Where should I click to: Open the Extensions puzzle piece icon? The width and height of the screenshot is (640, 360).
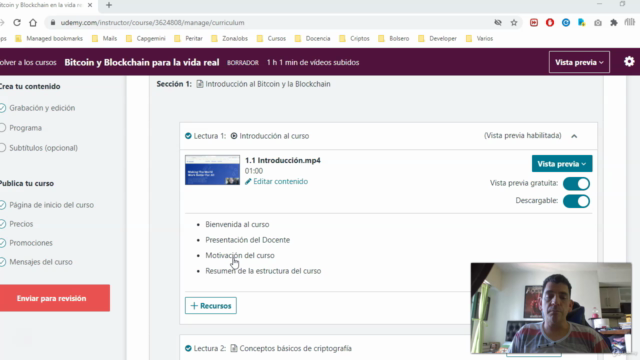click(614, 23)
